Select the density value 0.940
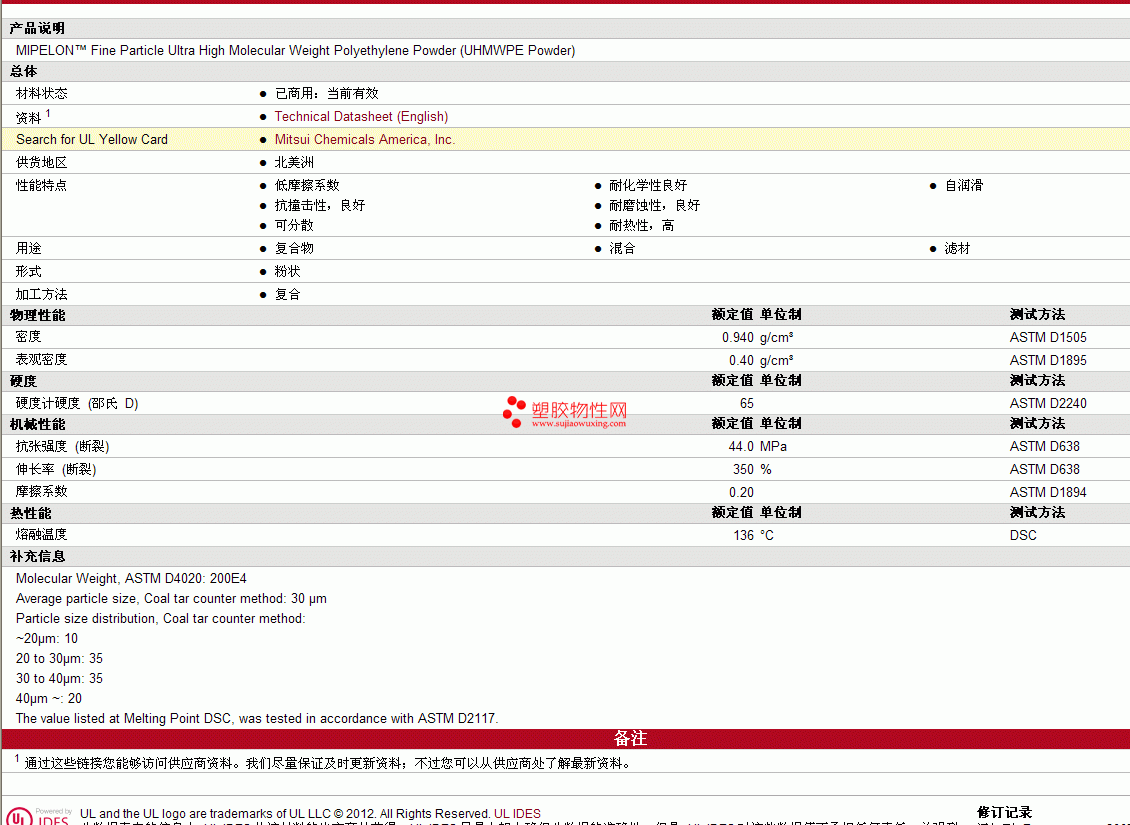Screen dimensions: 1130x825 pyautogui.click(x=737, y=337)
